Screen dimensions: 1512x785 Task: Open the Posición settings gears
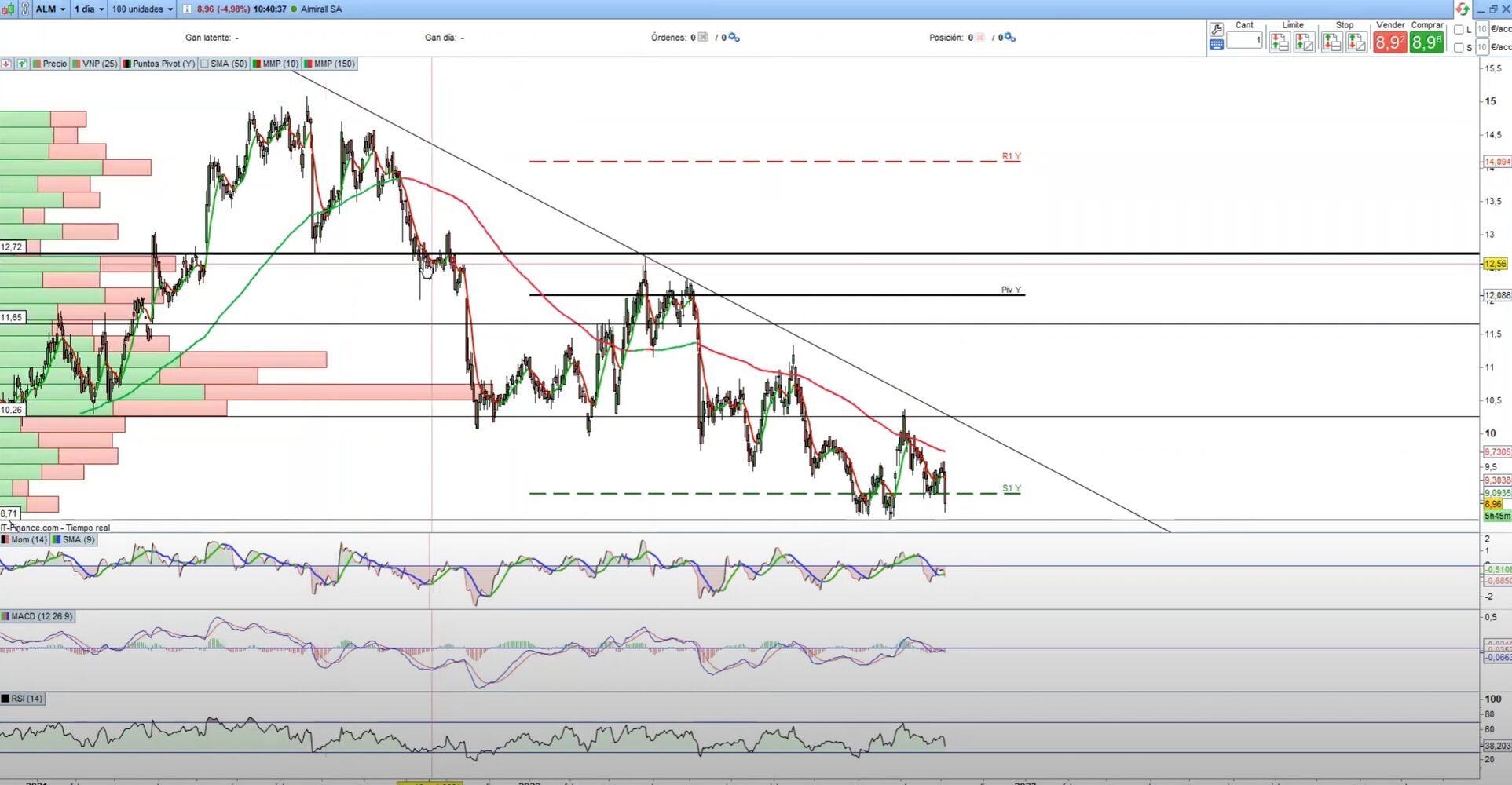[1010, 37]
